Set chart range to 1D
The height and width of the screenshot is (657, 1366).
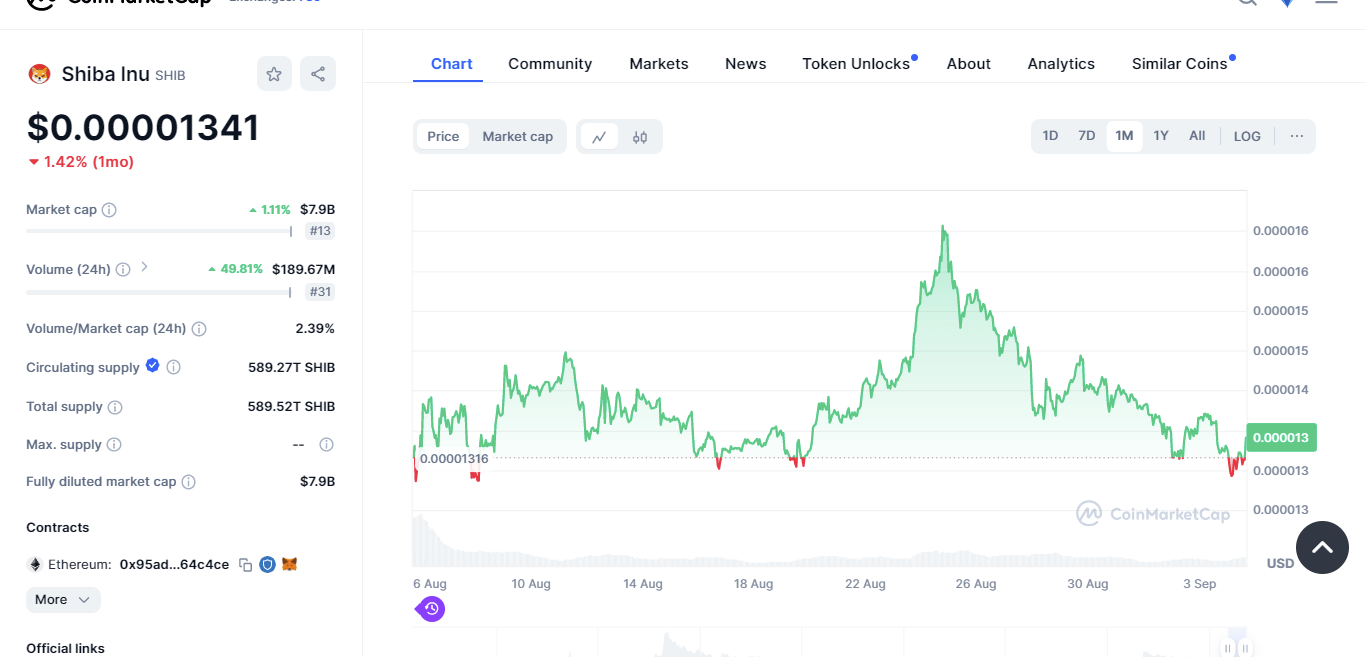click(1050, 136)
